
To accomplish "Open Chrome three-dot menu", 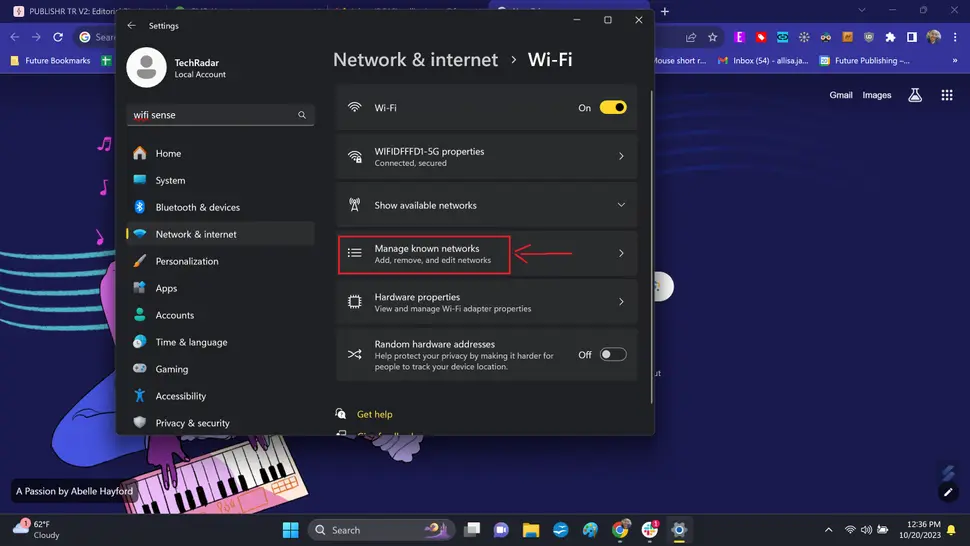I will [955, 37].
